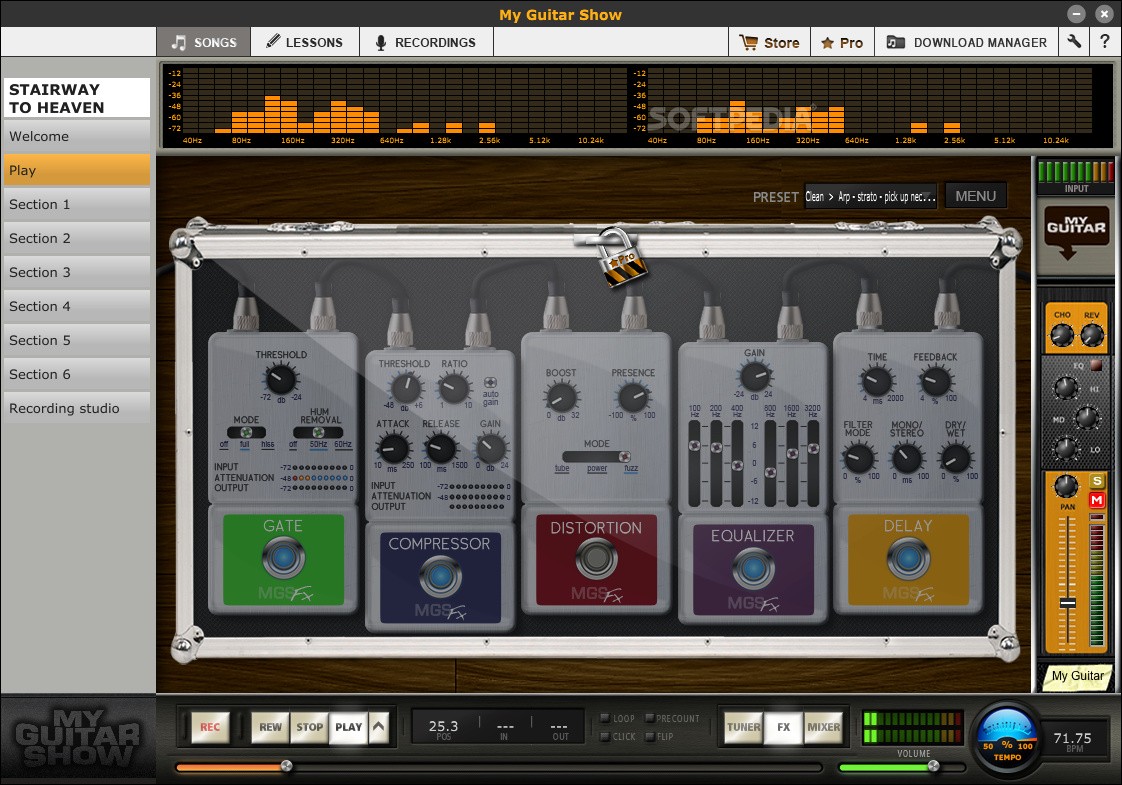Image resolution: width=1122 pixels, height=785 pixels.
Task: Click the REW rewind button
Action: pyautogui.click(x=270, y=727)
